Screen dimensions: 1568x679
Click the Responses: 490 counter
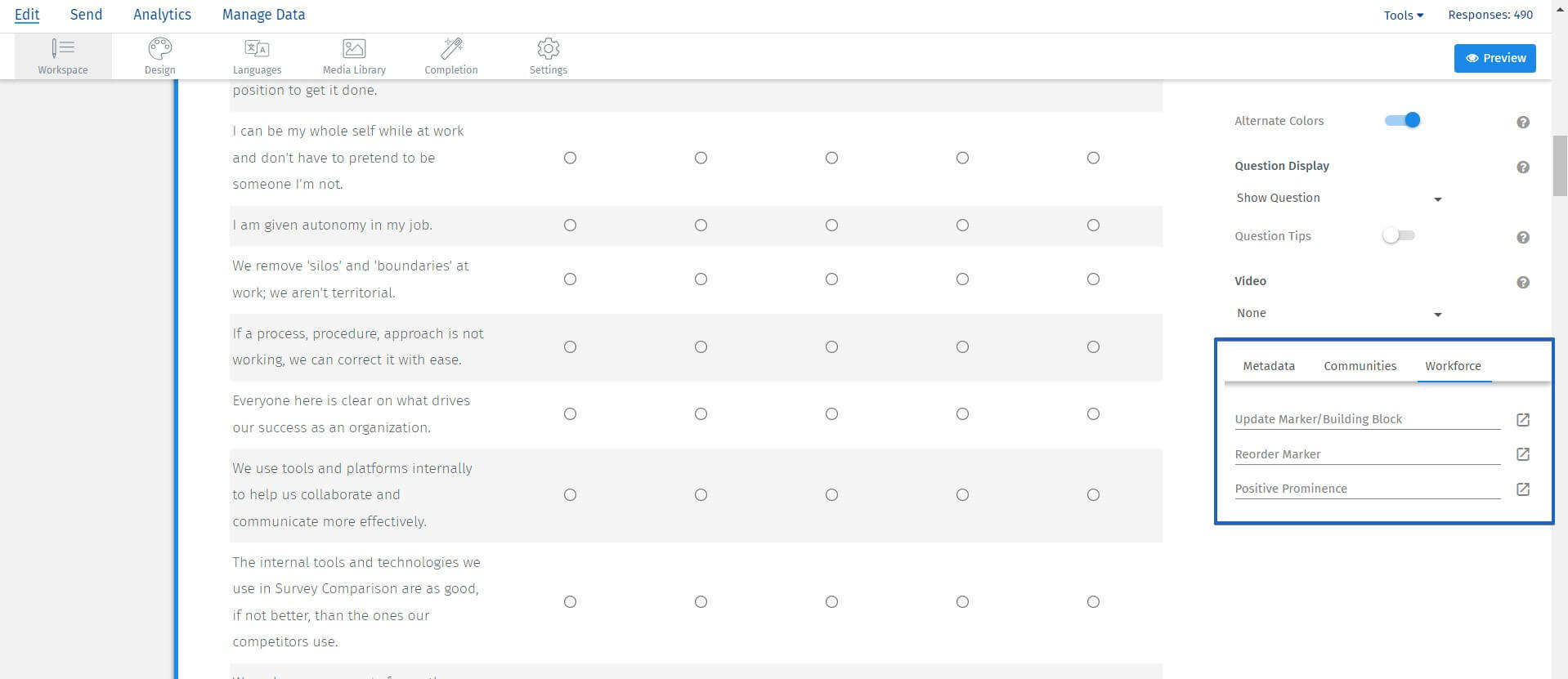[x=1490, y=15]
